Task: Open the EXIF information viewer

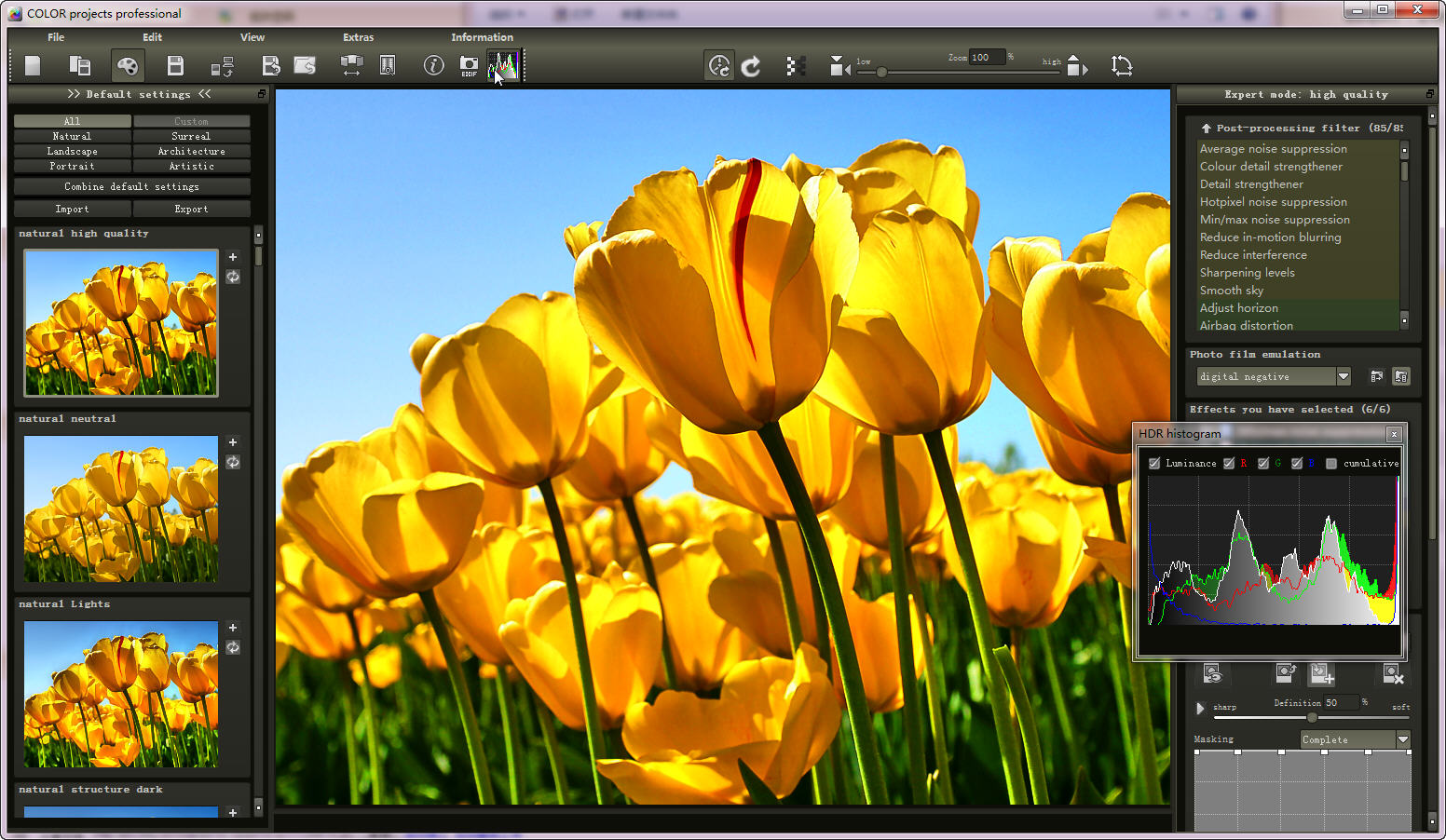Action: [469, 65]
